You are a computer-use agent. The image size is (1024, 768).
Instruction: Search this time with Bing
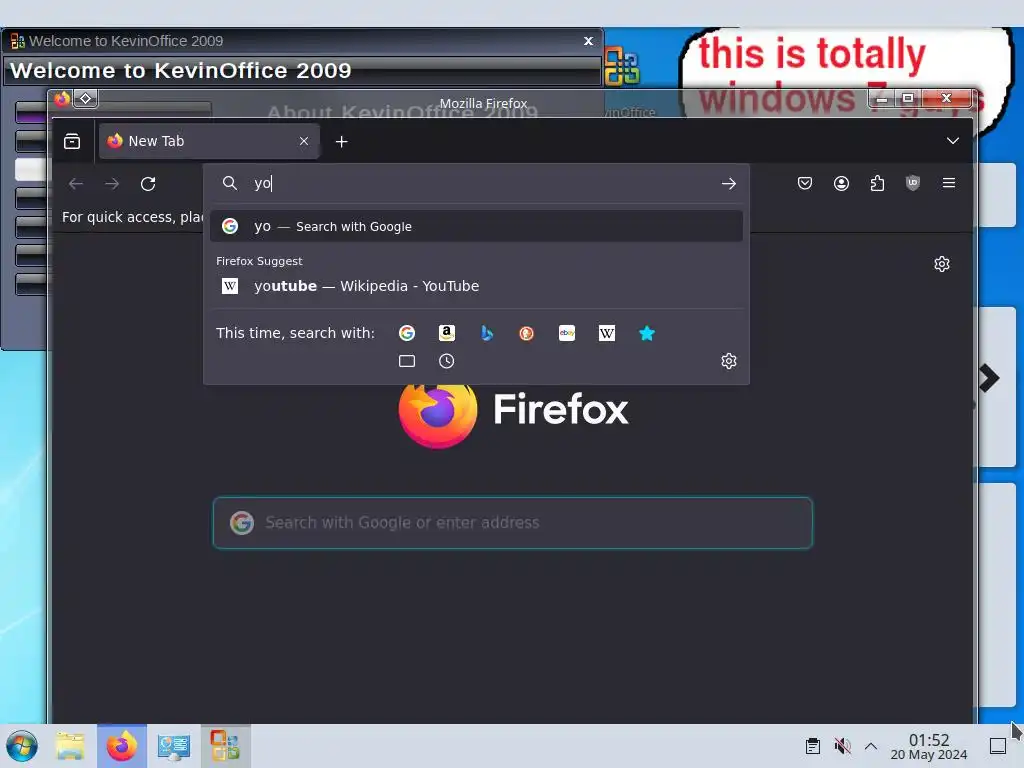tap(487, 333)
